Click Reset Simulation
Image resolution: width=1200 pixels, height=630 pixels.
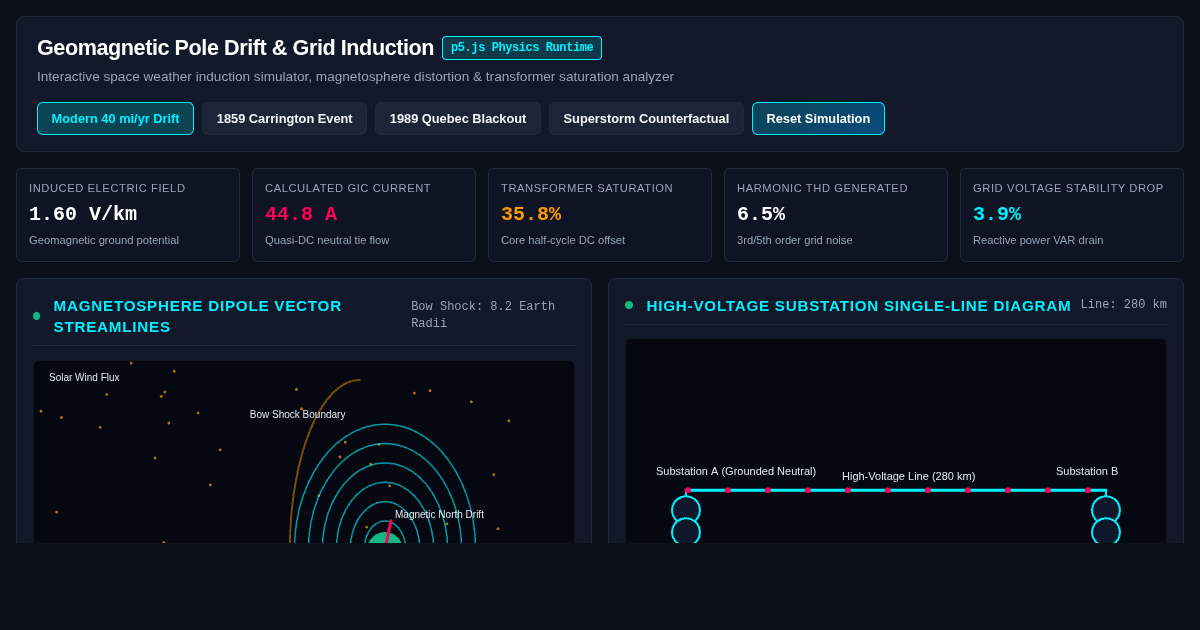click(x=818, y=118)
